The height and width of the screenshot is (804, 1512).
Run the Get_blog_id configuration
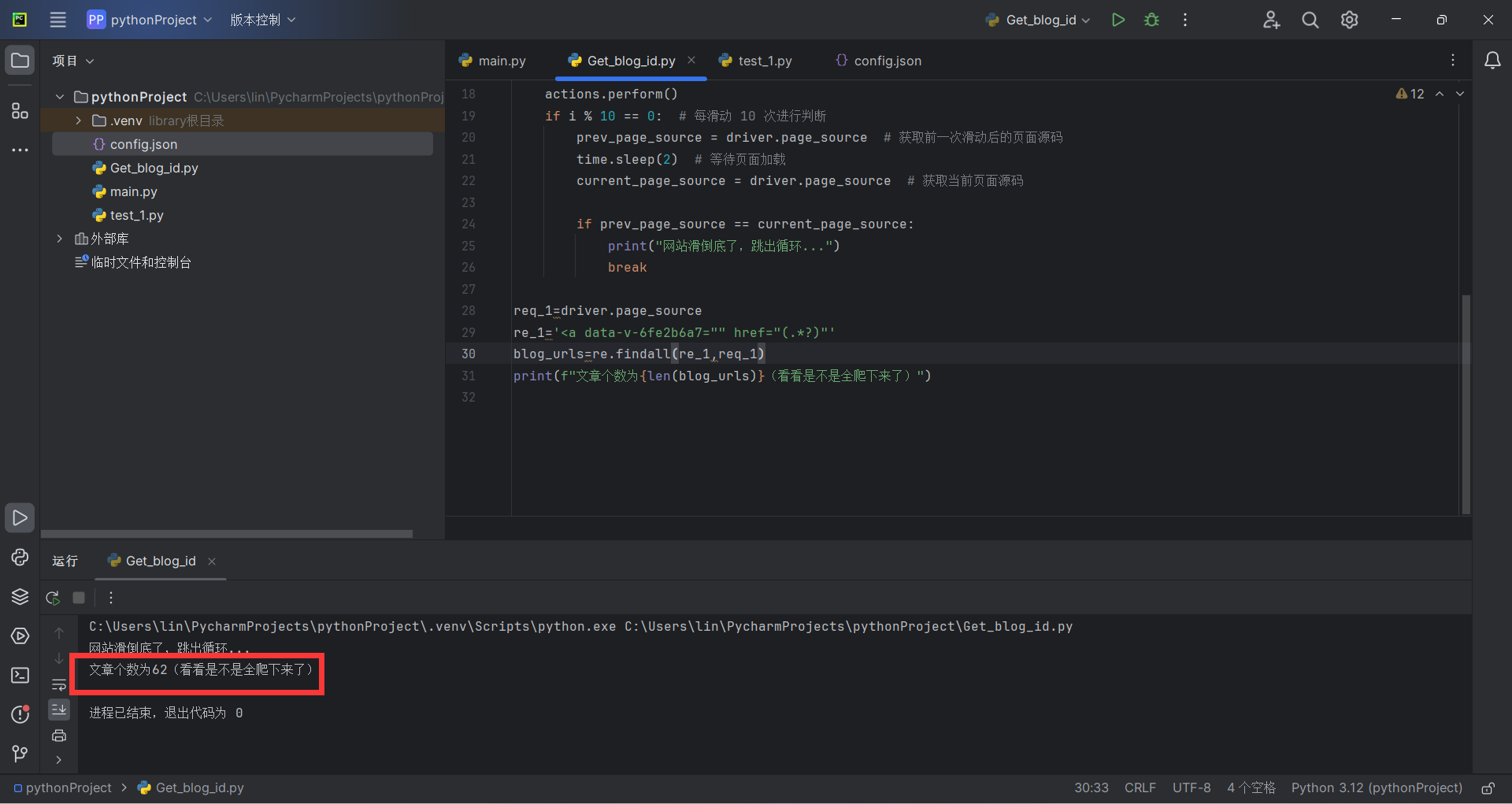[x=1117, y=20]
